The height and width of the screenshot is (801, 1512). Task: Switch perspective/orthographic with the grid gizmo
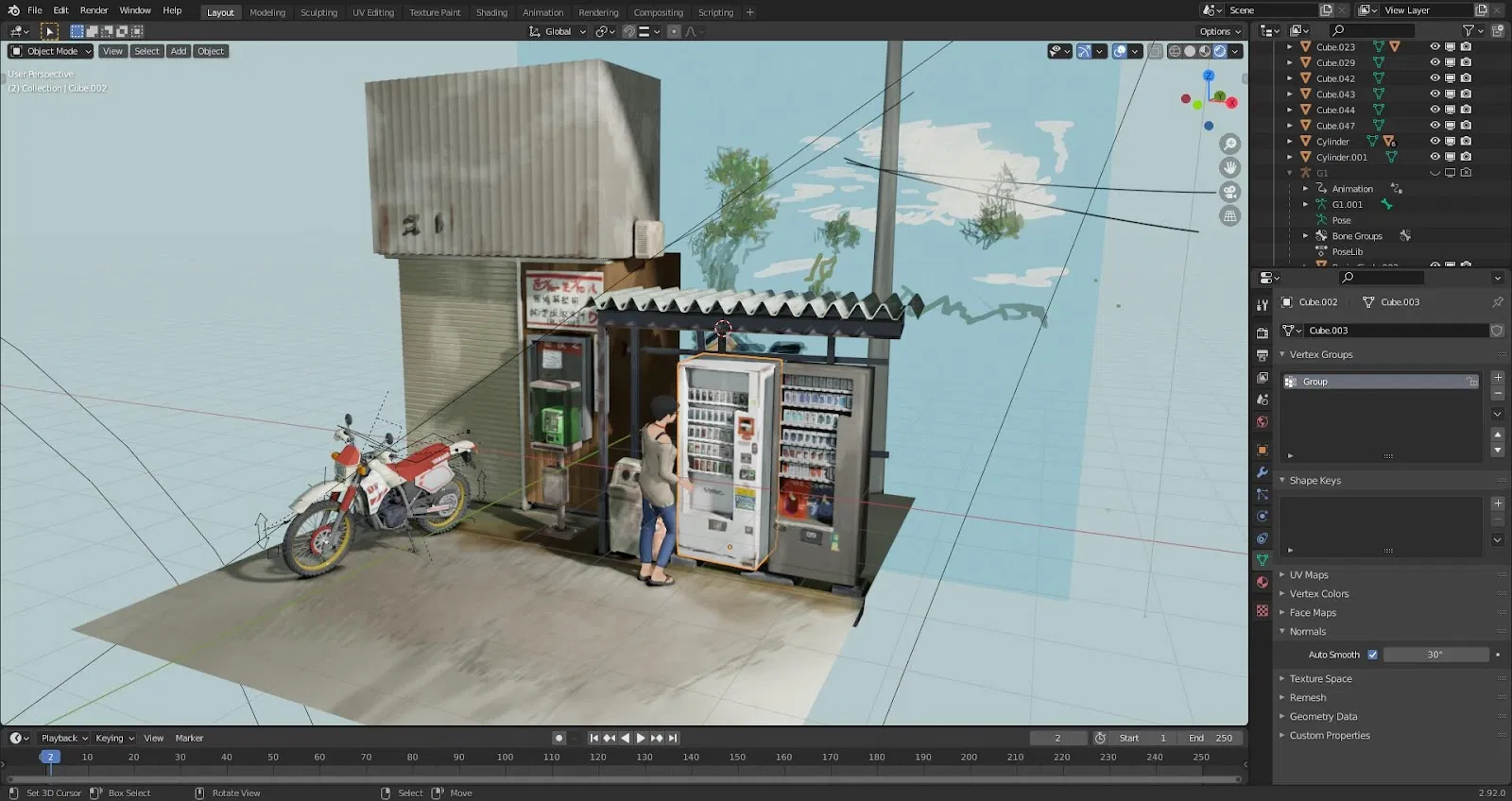[x=1229, y=216]
